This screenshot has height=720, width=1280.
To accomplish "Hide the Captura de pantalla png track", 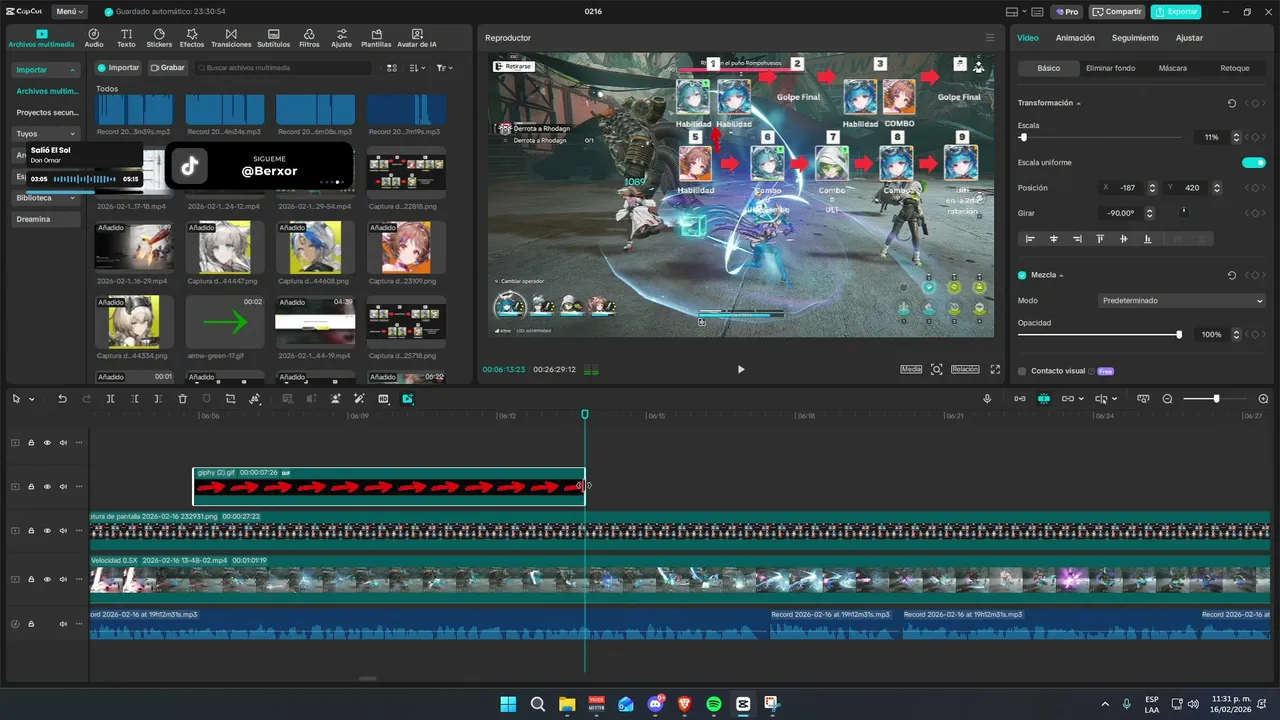I will coord(47,531).
